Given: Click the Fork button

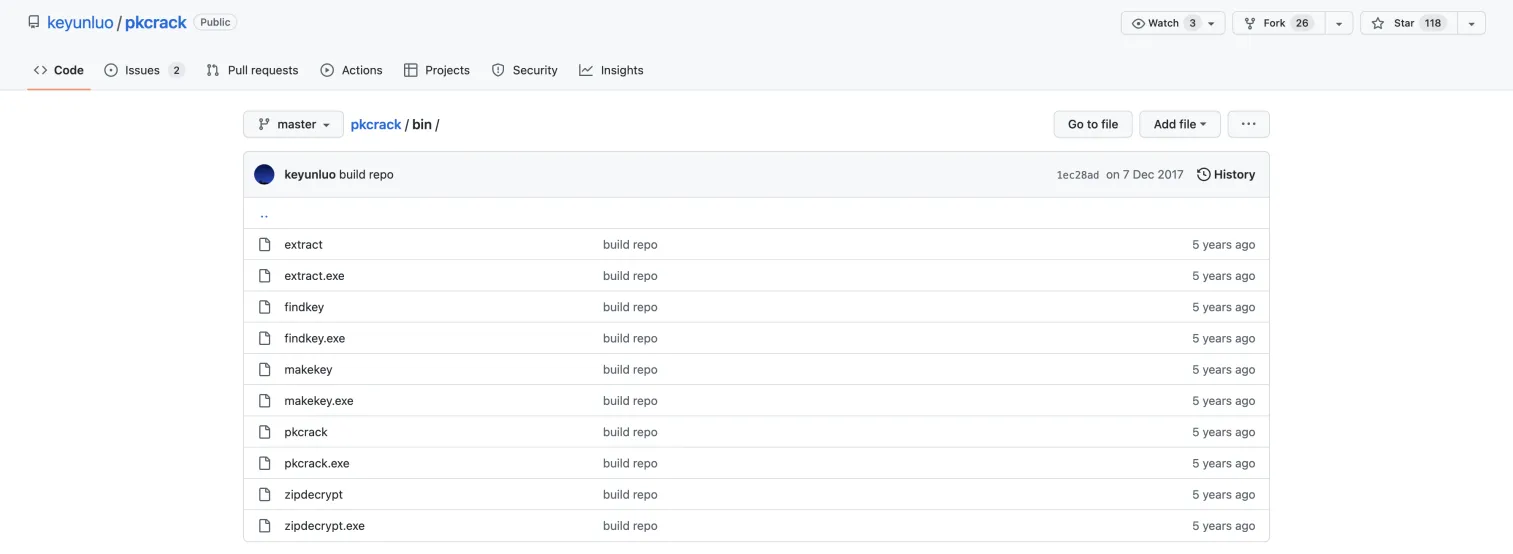Looking at the screenshot, I should tap(1279, 23).
